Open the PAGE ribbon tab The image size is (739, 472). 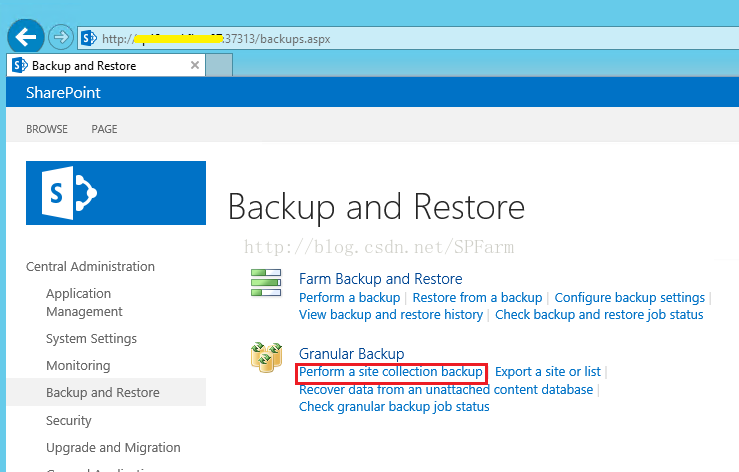click(104, 129)
